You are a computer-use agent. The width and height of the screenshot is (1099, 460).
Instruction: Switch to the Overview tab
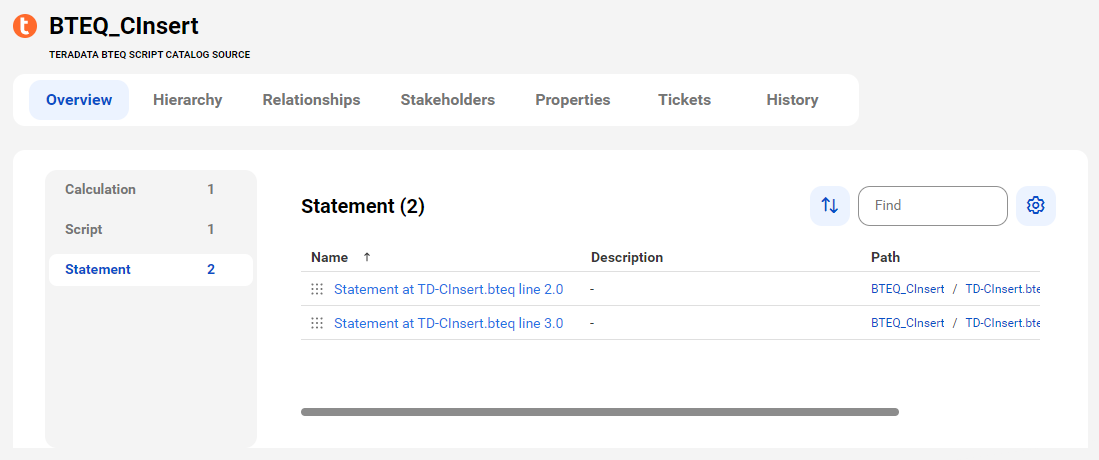[79, 100]
